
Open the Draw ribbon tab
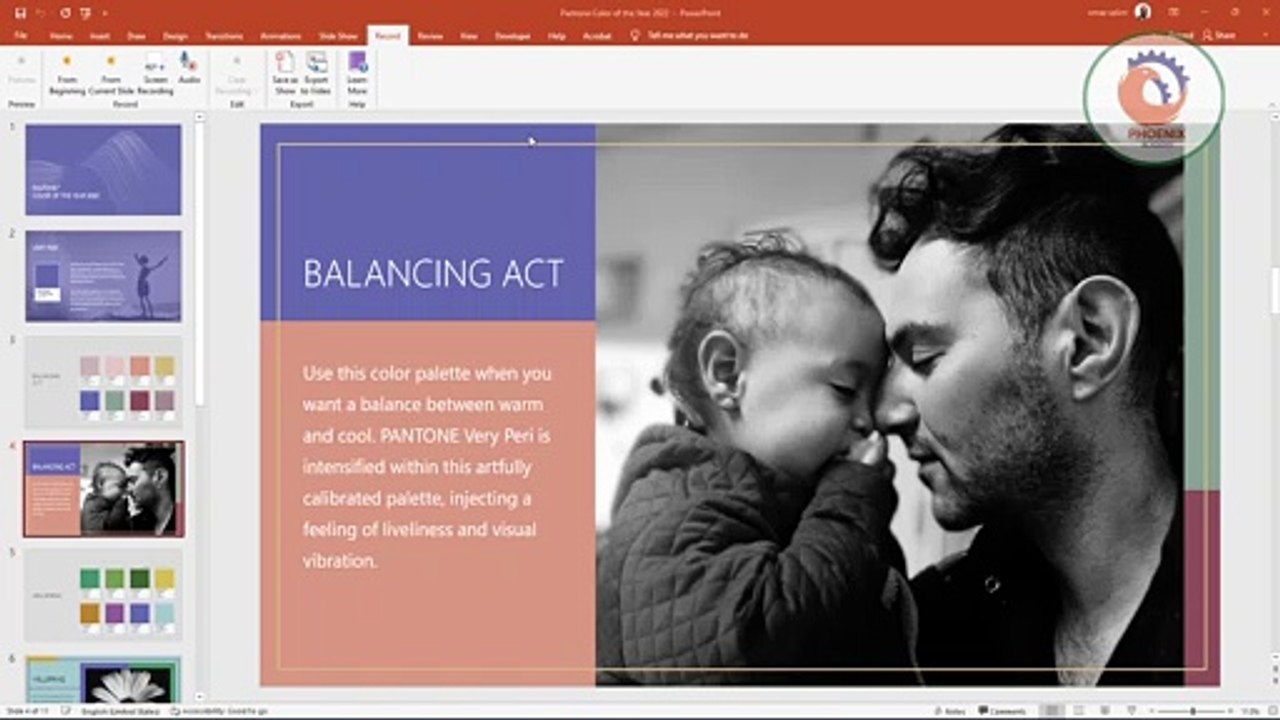(136, 36)
